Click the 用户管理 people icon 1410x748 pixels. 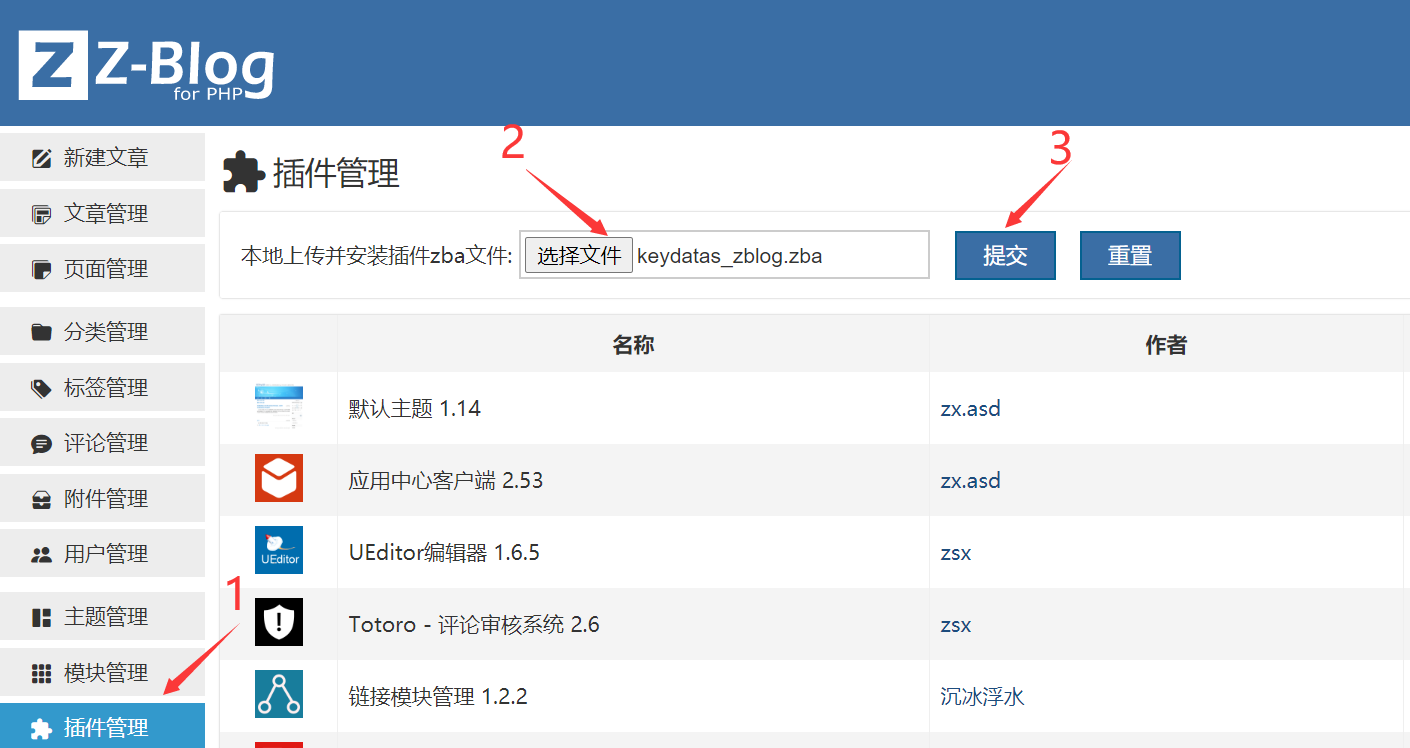(41, 554)
